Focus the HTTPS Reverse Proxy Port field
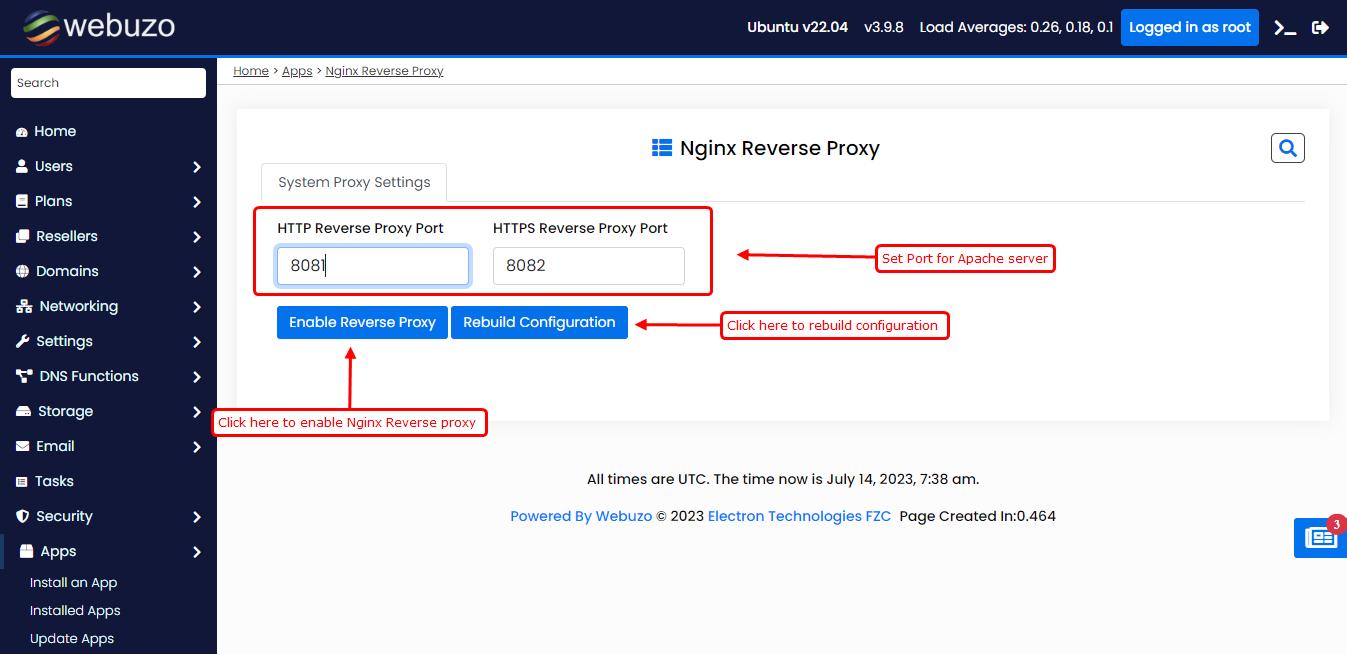1347x654 pixels. (x=588, y=266)
